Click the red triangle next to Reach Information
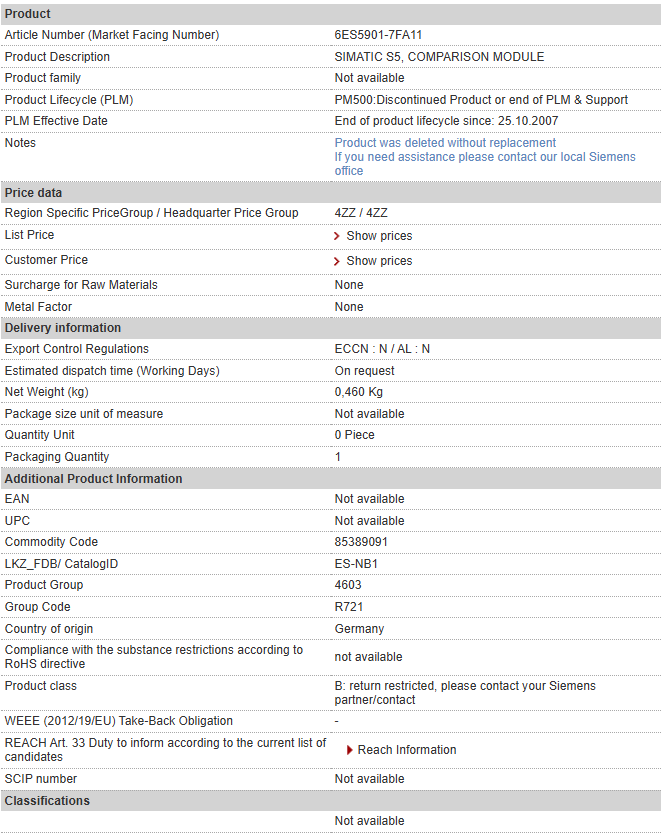668x837 pixels. 350,750
